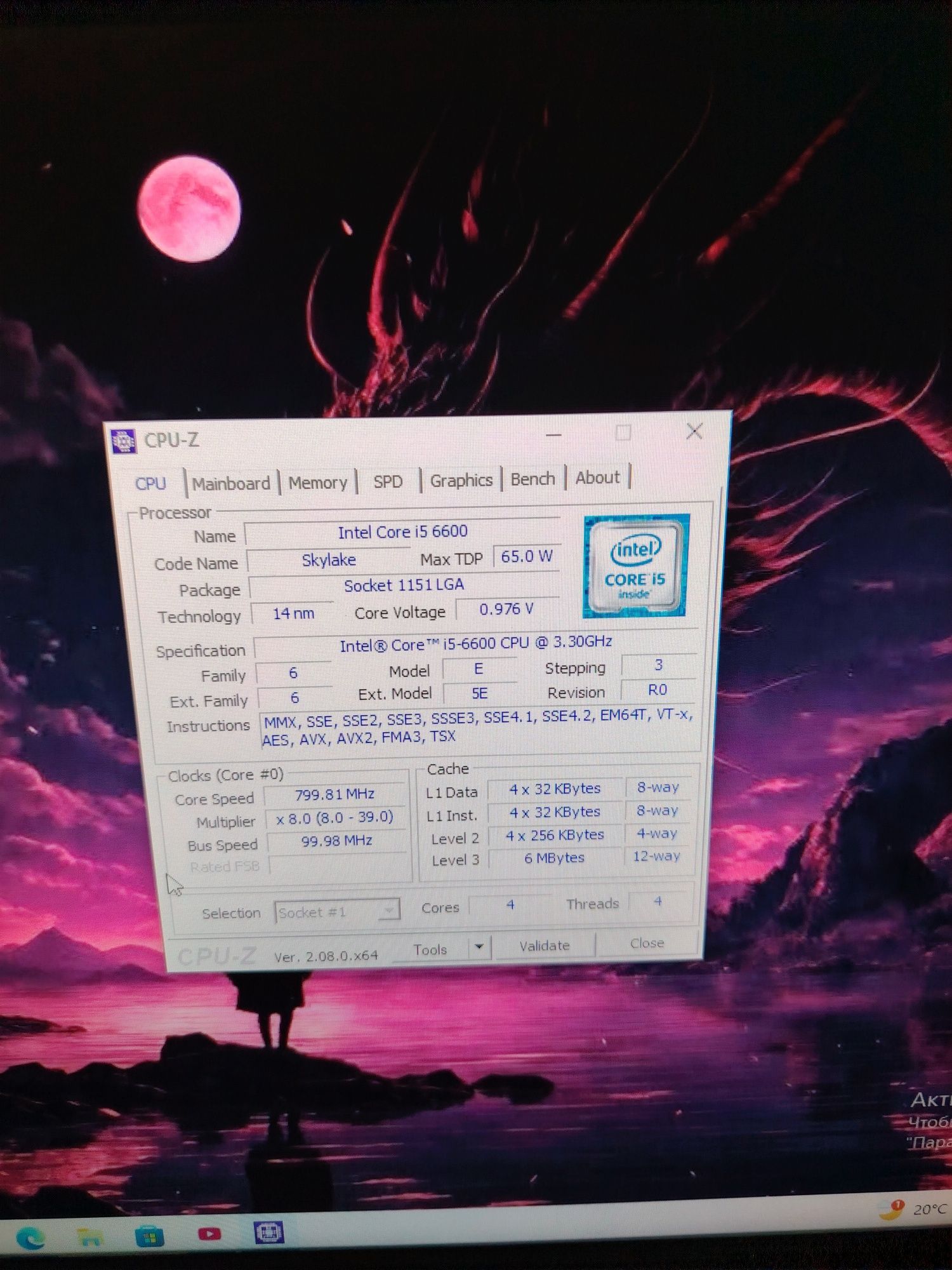
Task: Switch to the Graphics tab
Action: pos(461,480)
